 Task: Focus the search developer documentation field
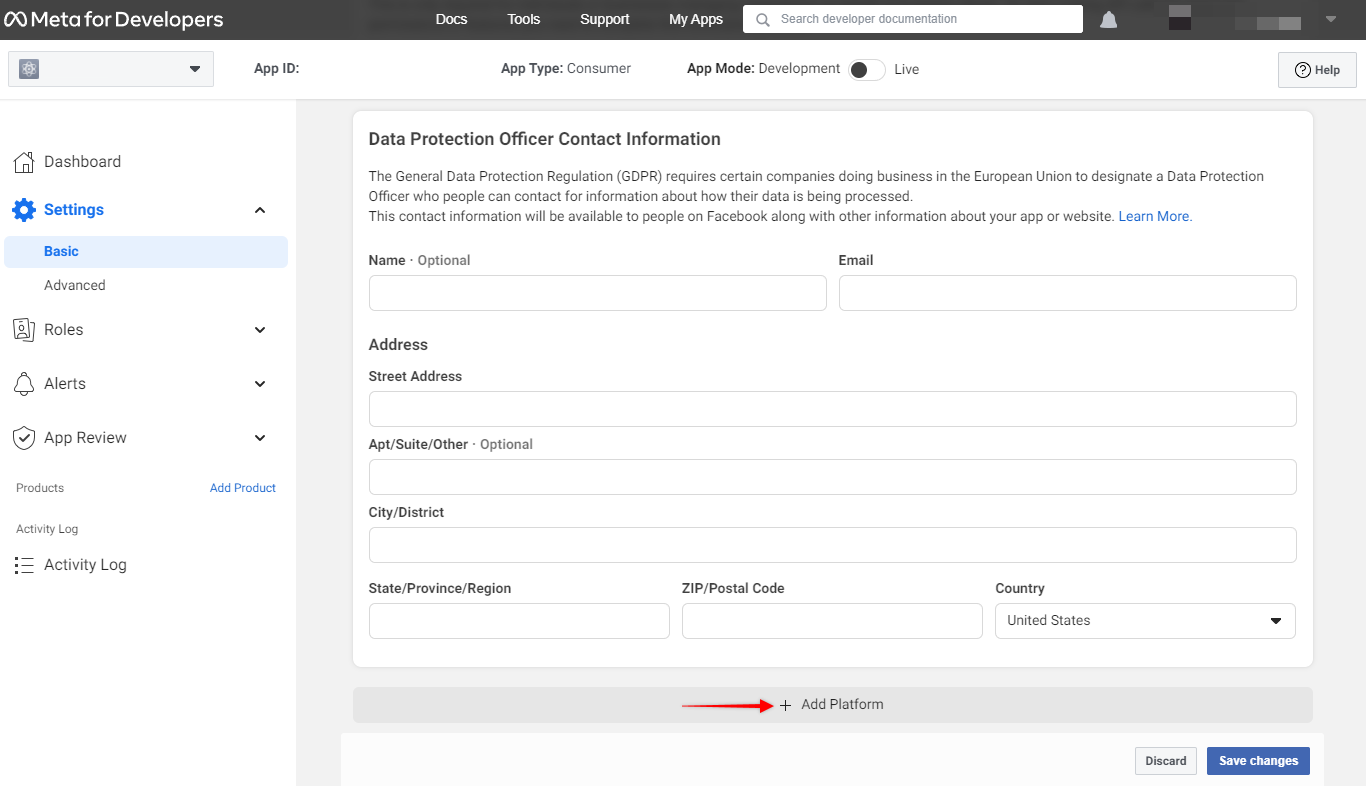[912, 19]
